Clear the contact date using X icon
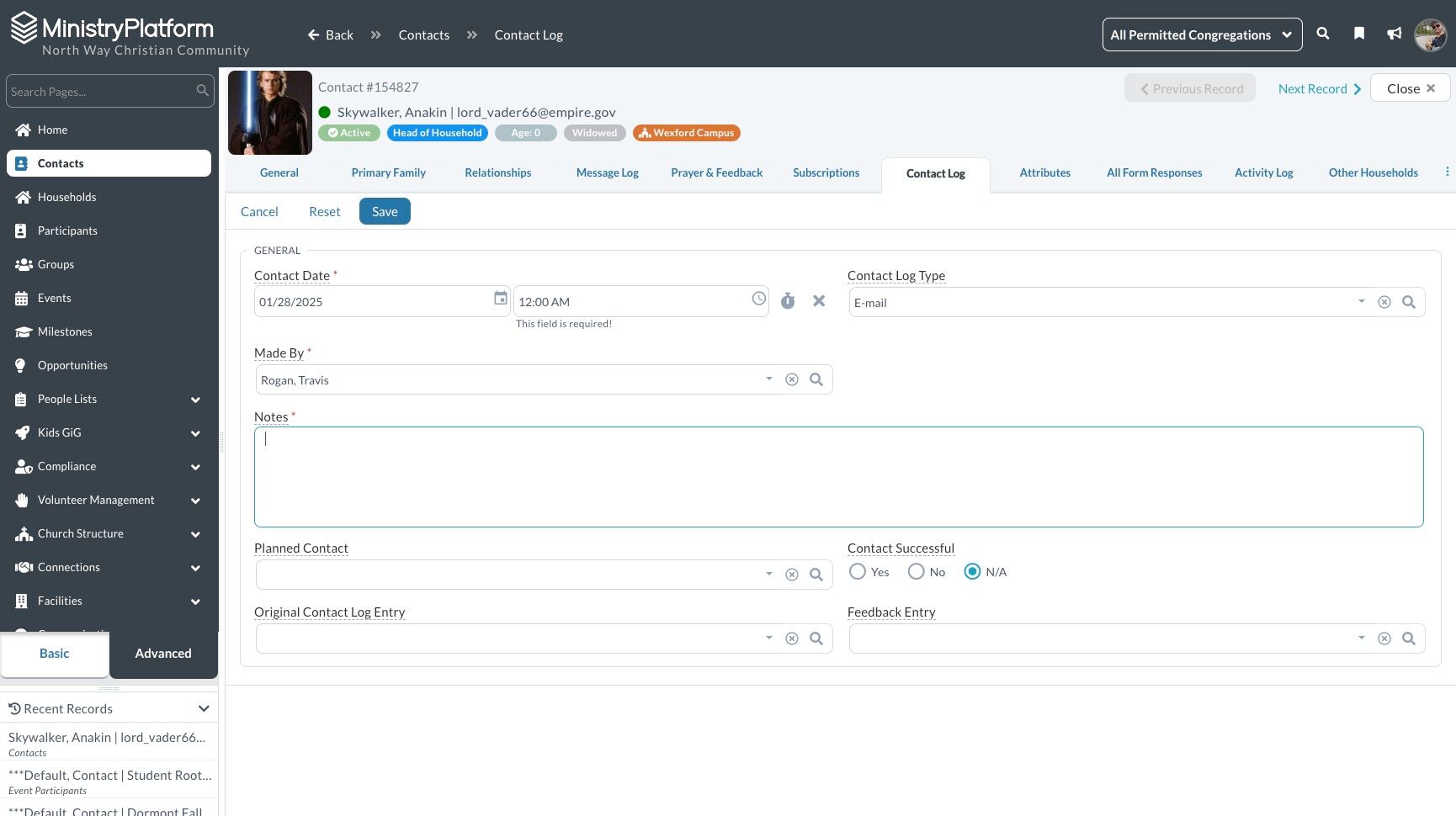 [819, 301]
